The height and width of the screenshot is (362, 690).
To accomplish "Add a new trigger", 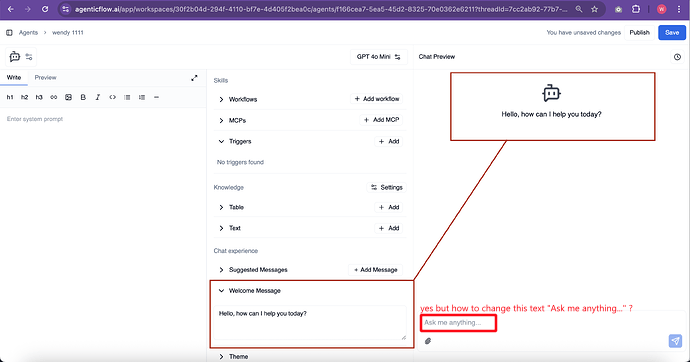I will point(389,141).
